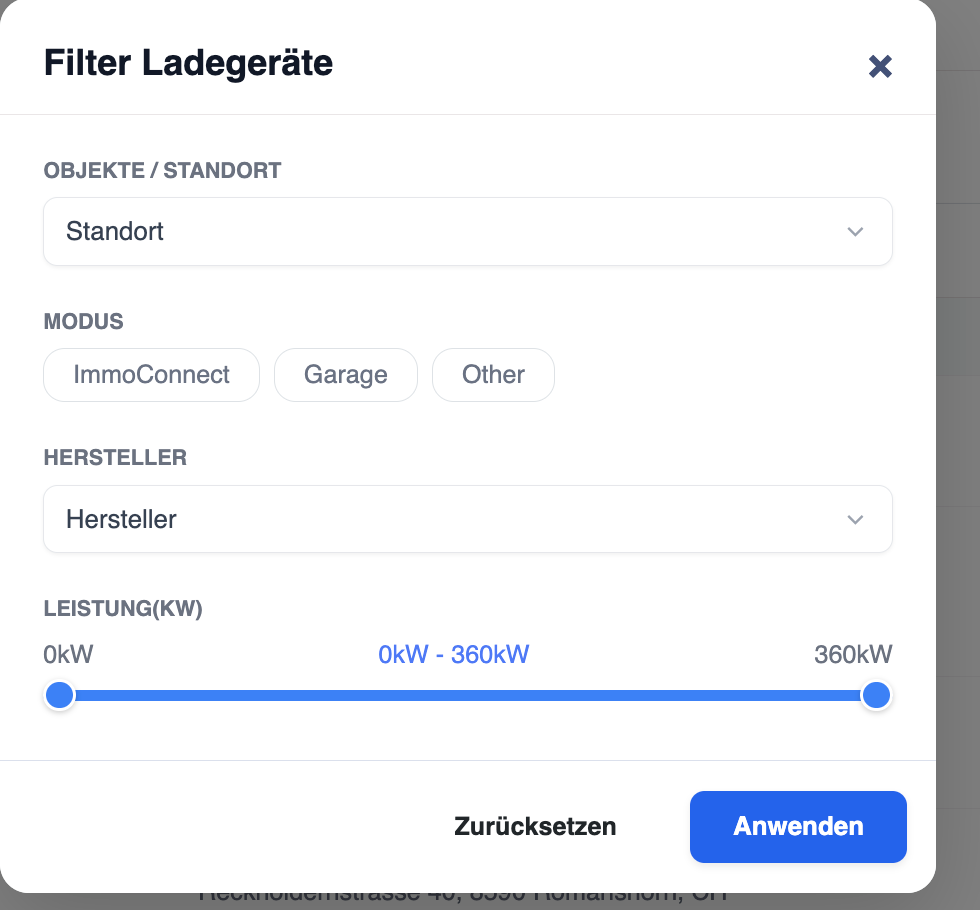The width and height of the screenshot is (980, 910).
Task: Toggle the Other mode chip
Action: [x=493, y=375]
